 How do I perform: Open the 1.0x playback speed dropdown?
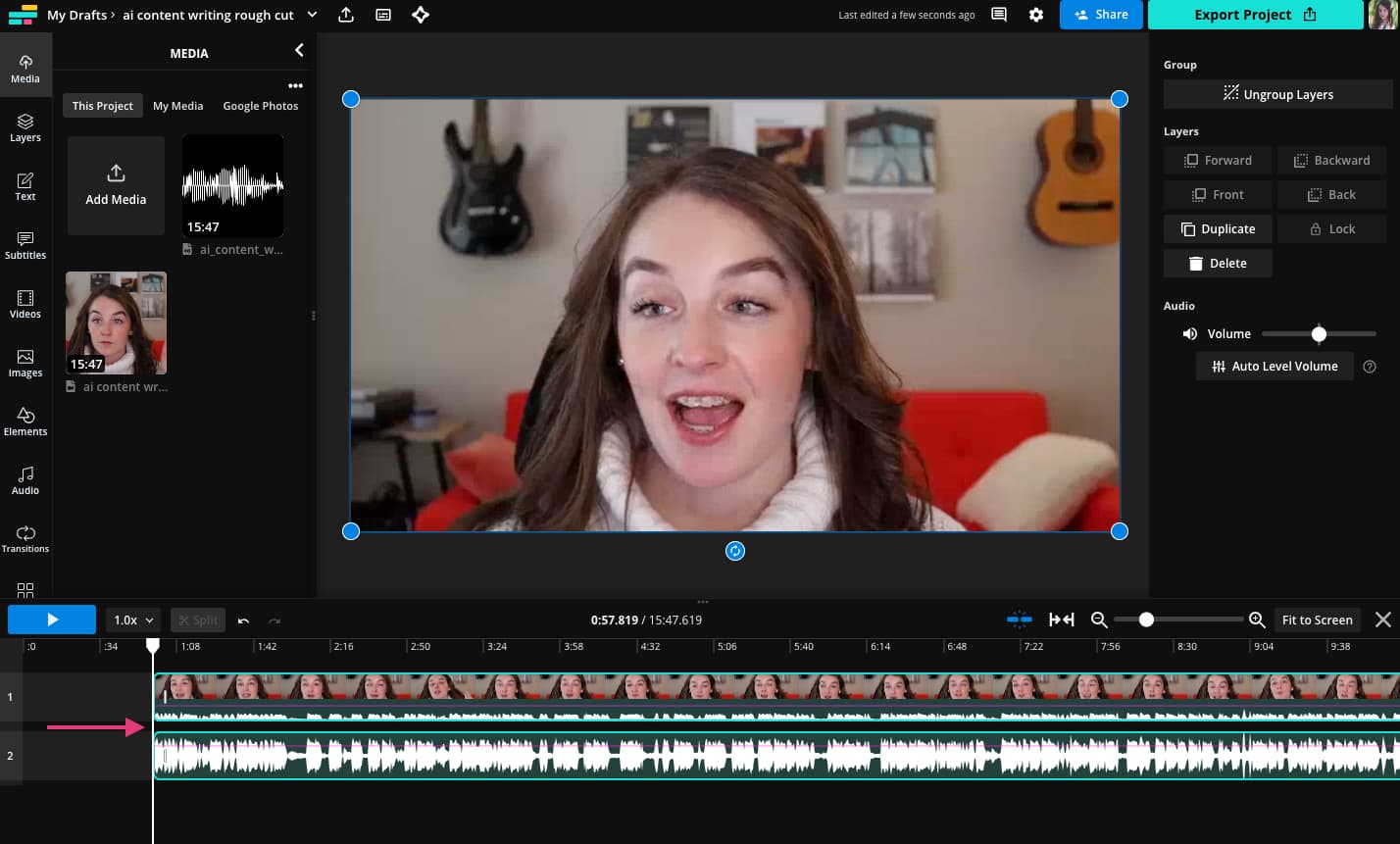click(x=132, y=620)
